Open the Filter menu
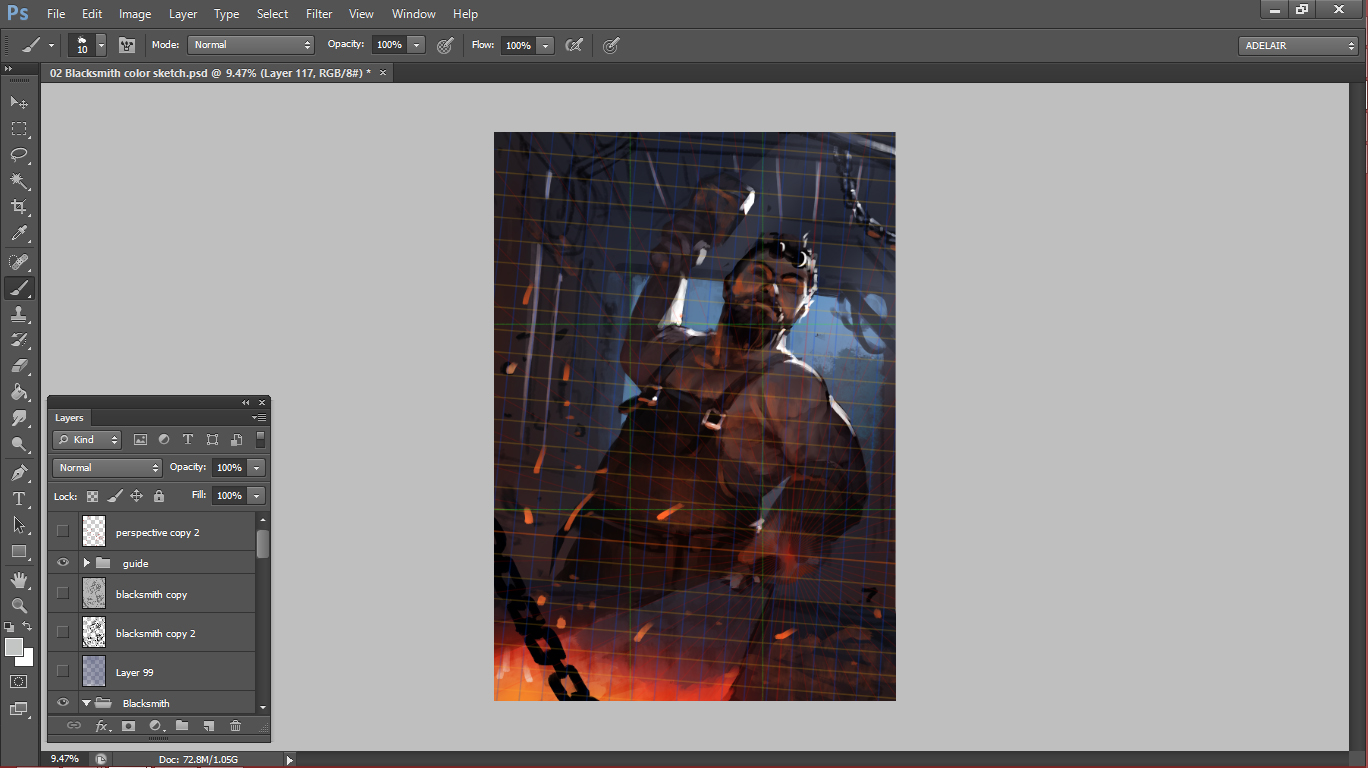The height and width of the screenshot is (768, 1368). pyautogui.click(x=319, y=14)
